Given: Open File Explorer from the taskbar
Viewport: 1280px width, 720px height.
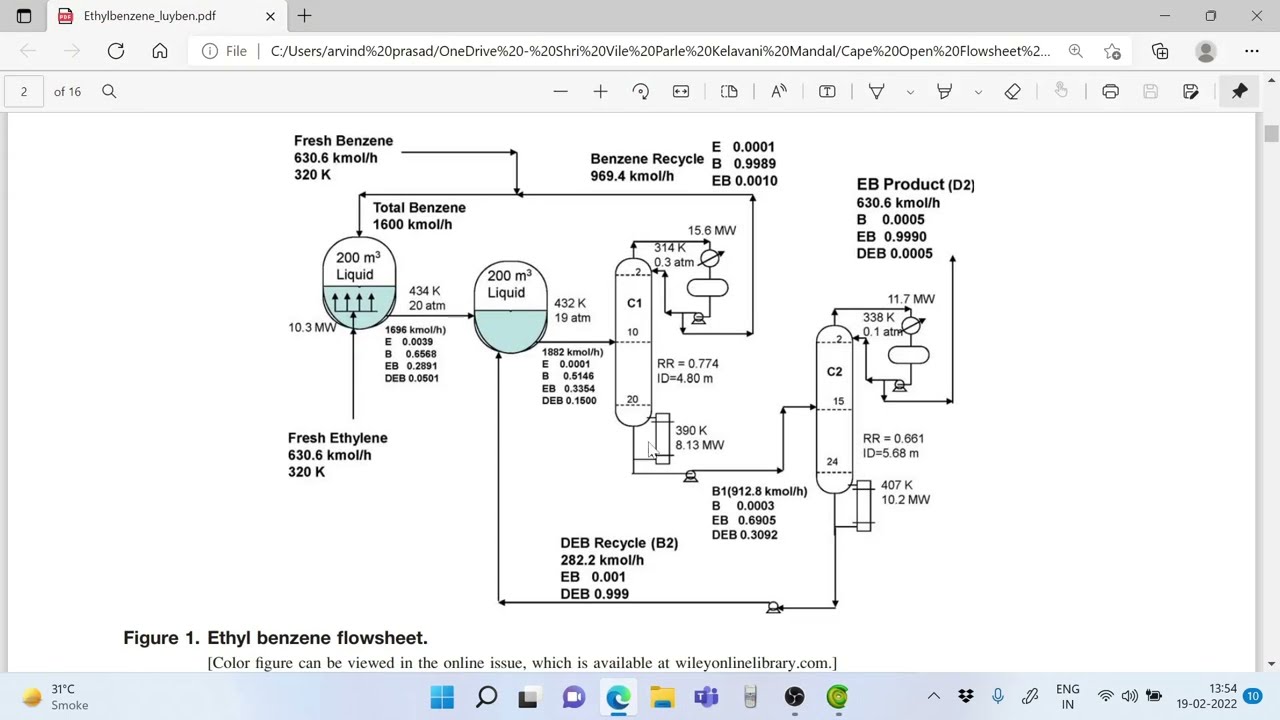Looking at the screenshot, I should pyautogui.click(x=662, y=697).
